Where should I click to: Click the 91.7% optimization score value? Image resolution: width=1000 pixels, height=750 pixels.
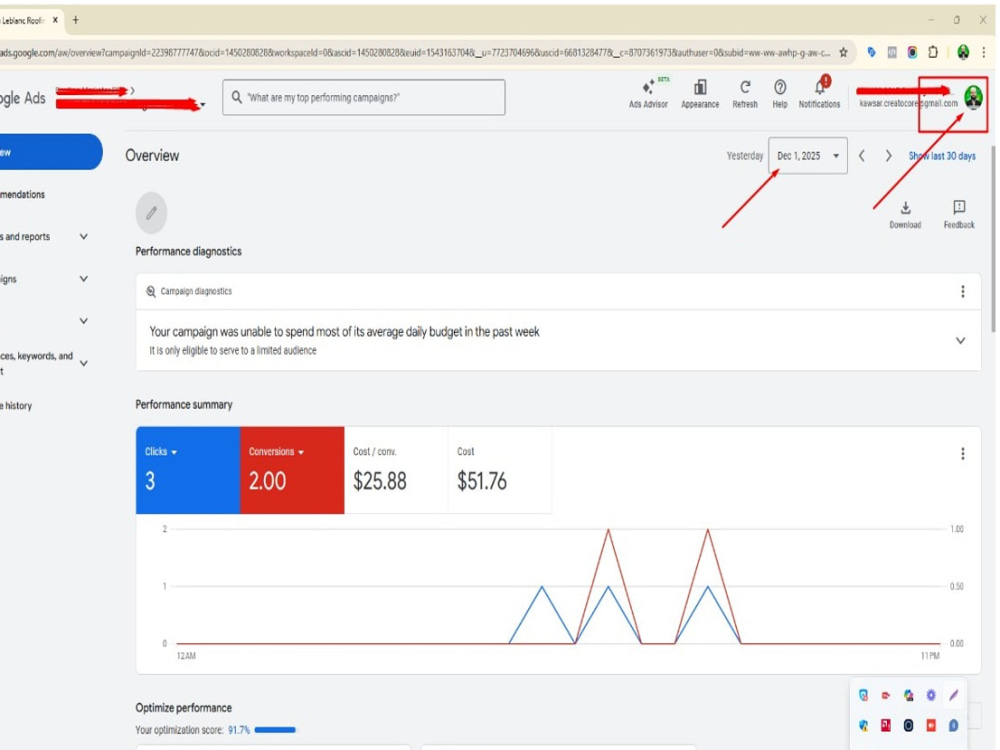point(239,730)
